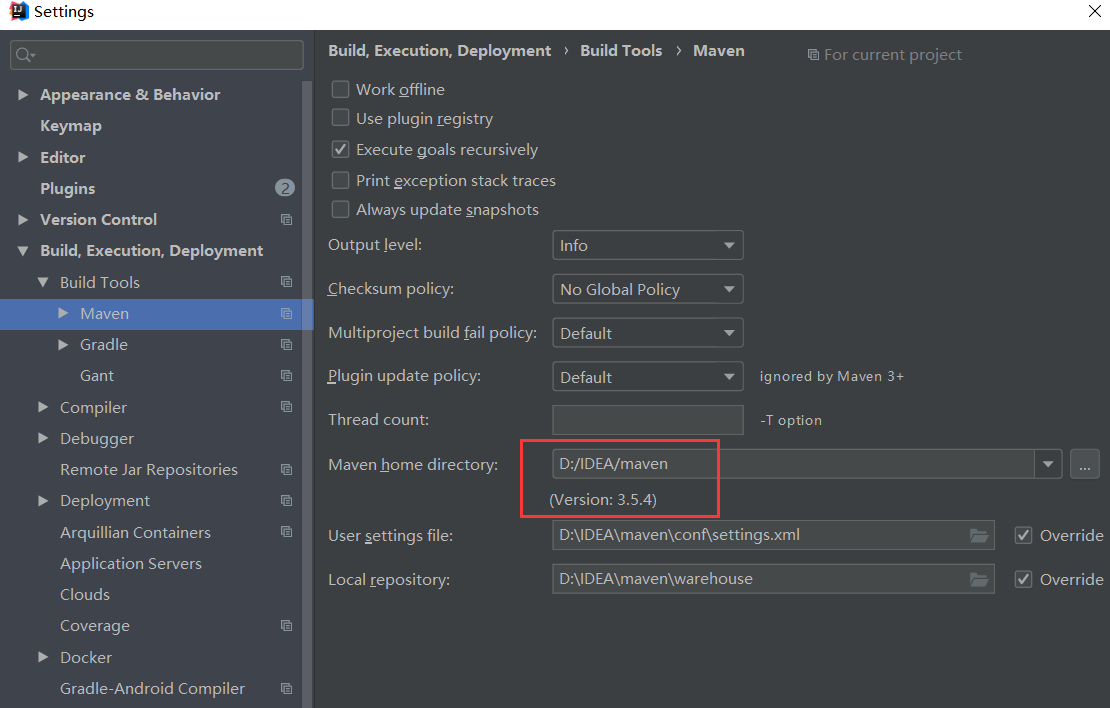
Task: Select Keymap in the settings tree
Action: (x=71, y=126)
